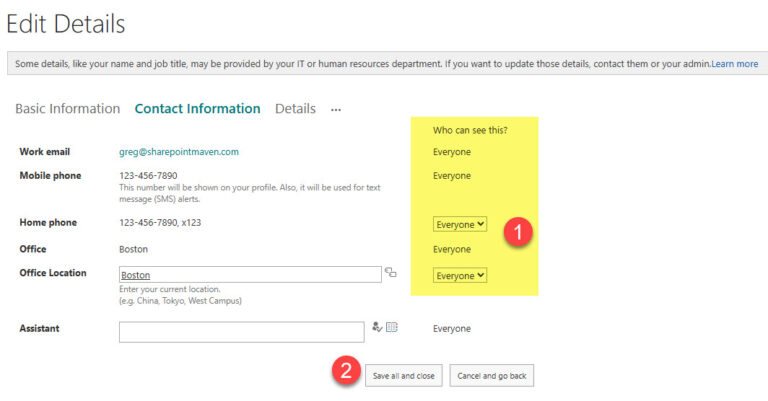Image resolution: width=768 pixels, height=401 pixels.
Task: Open the Office Location visibility dropdown
Action: pyautogui.click(x=459, y=275)
